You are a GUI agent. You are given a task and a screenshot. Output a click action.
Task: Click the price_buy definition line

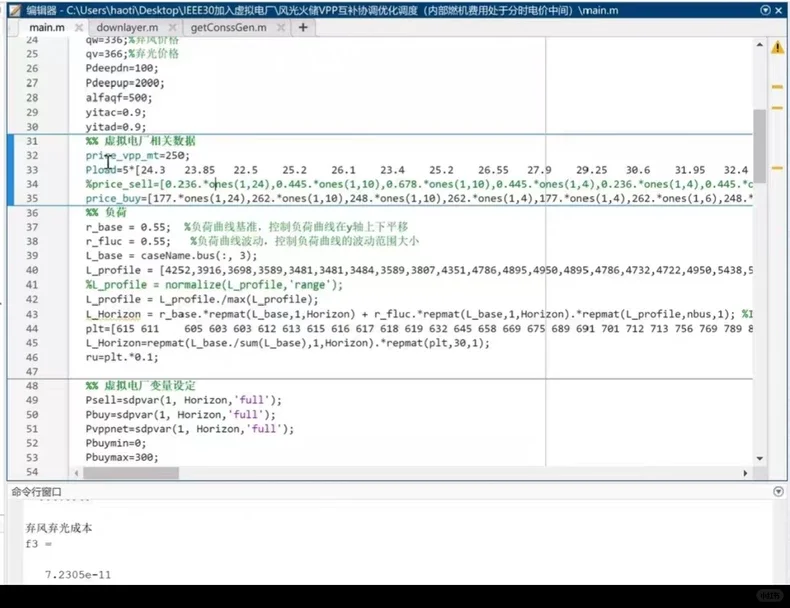click(419, 198)
